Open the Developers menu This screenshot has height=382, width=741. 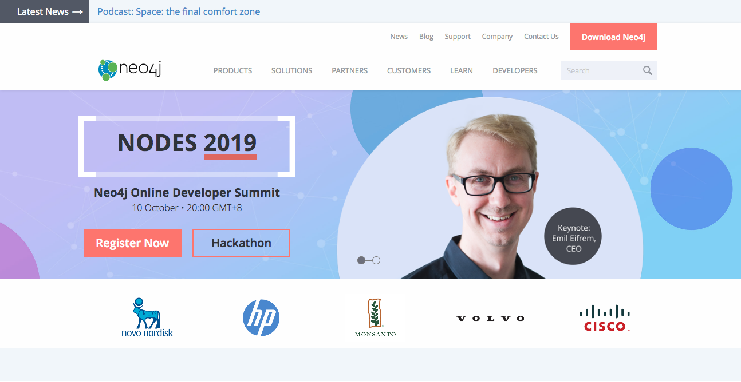coord(515,70)
